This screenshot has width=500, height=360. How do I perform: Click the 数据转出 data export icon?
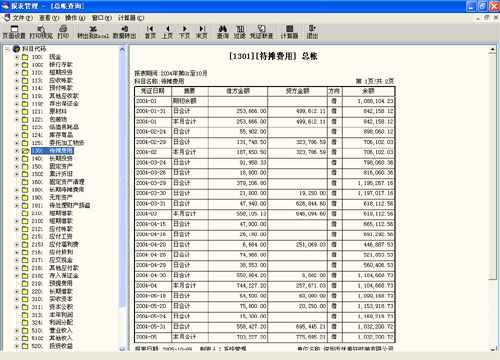point(124,32)
